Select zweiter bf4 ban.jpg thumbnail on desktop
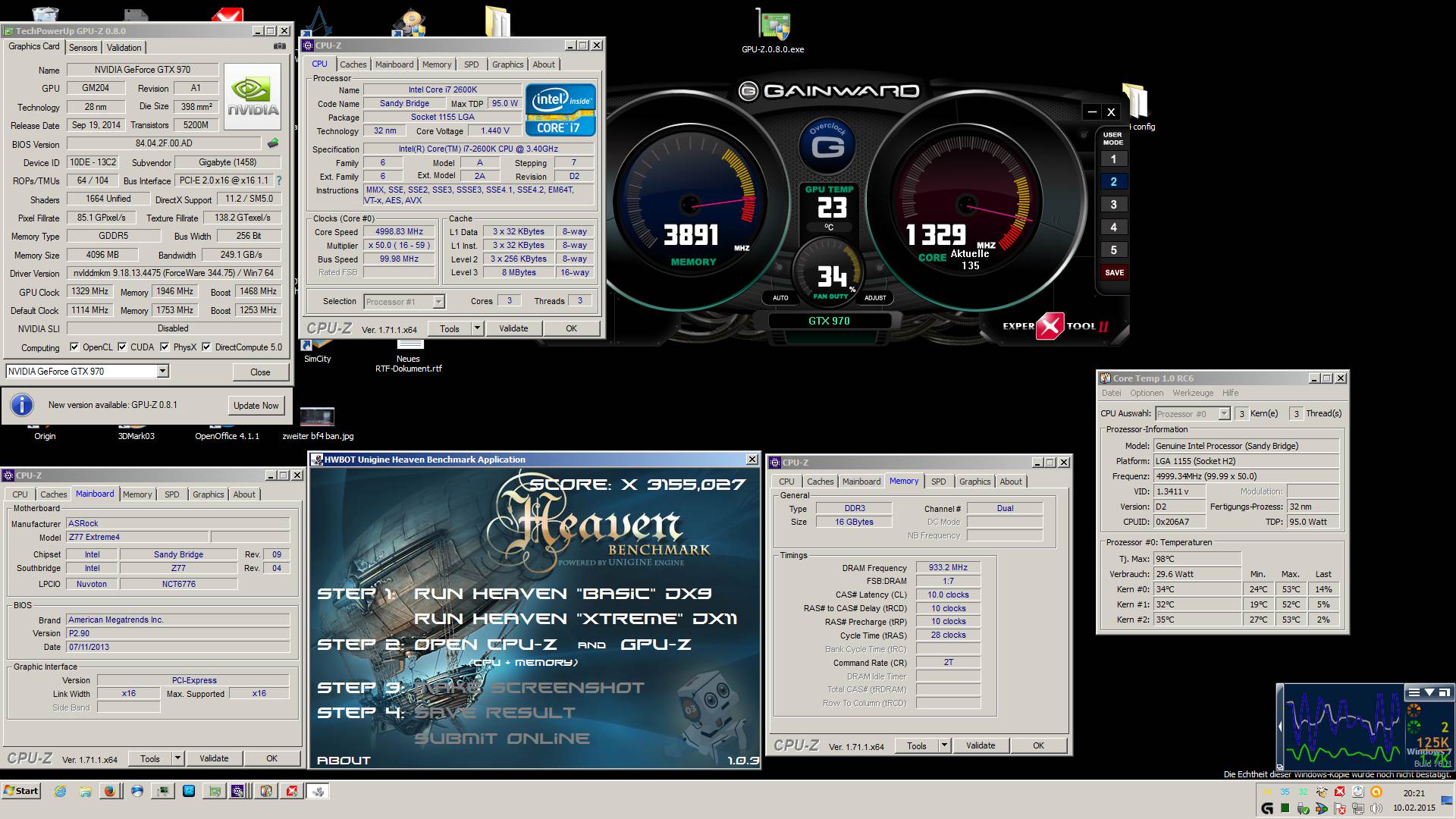Image resolution: width=1456 pixels, height=819 pixels. [317, 417]
